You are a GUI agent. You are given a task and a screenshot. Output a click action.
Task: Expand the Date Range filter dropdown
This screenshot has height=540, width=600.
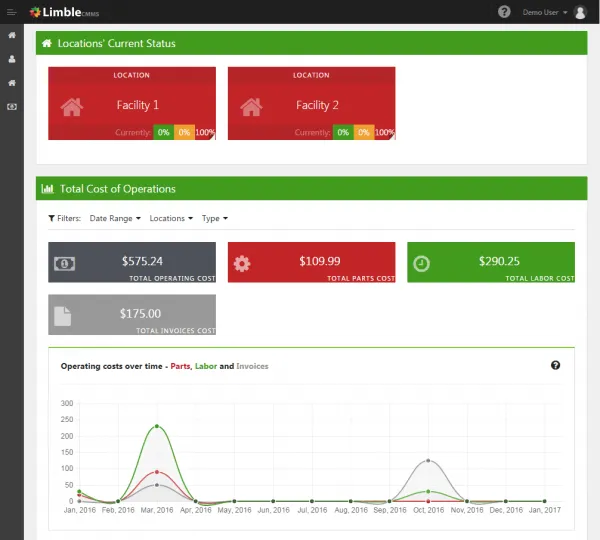pyautogui.click(x=115, y=218)
